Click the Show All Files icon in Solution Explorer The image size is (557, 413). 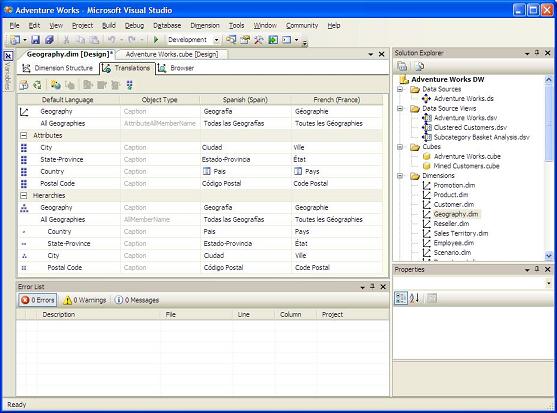pyautogui.click(x=420, y=66)
